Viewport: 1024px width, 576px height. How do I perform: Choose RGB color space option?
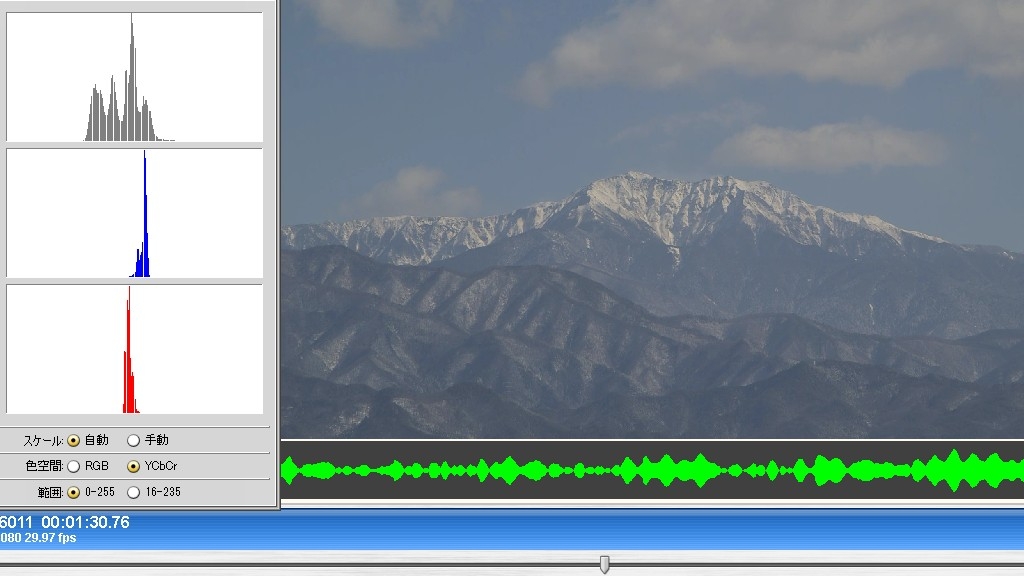74,466
